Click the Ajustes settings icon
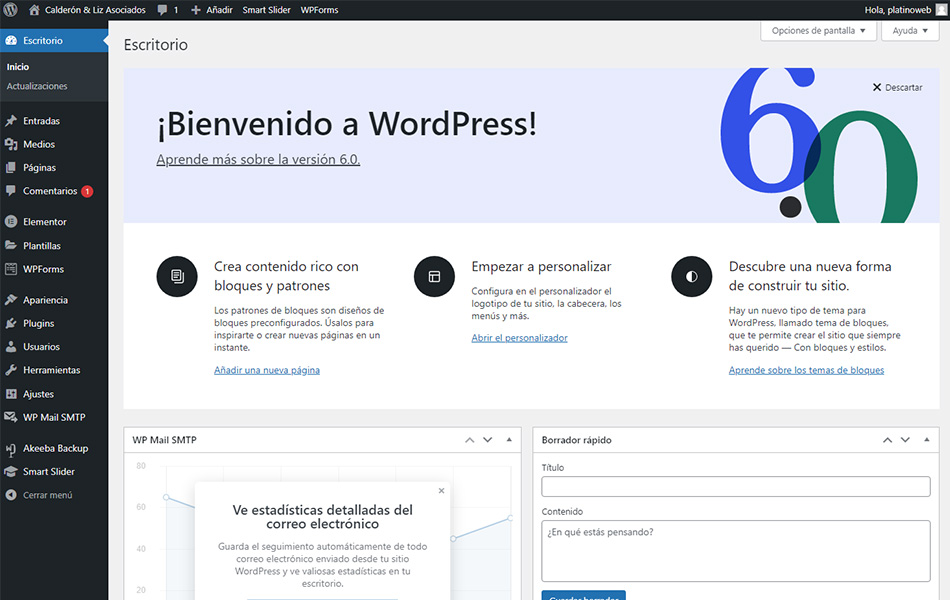 point(11,394)
